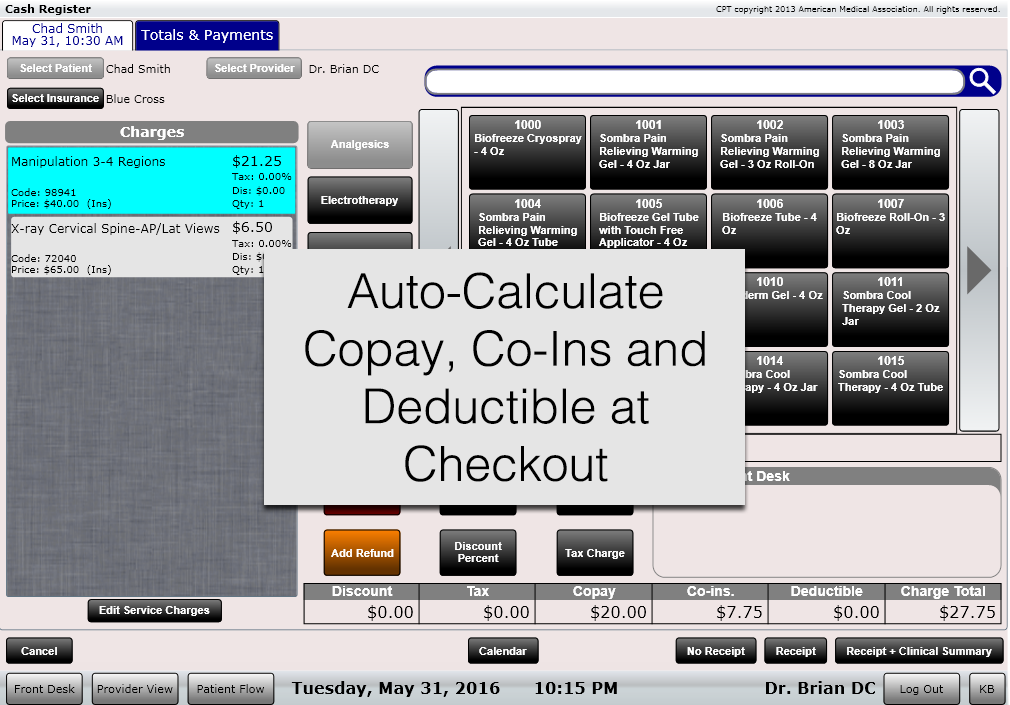Click the right arrow to show more products
The image size is (1010, 705).
pos(976,265)
